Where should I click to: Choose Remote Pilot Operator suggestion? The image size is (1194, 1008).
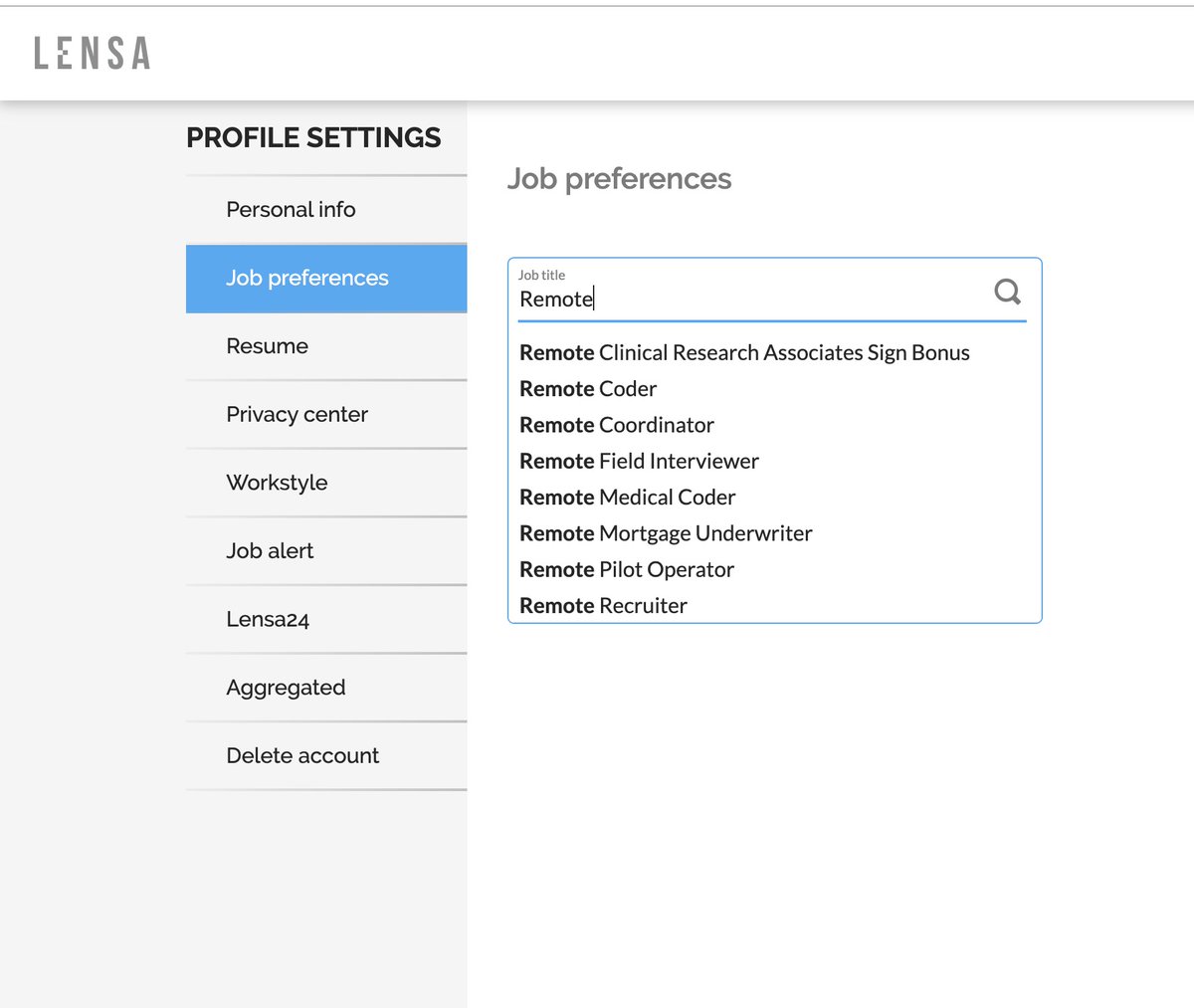[774, 569]
